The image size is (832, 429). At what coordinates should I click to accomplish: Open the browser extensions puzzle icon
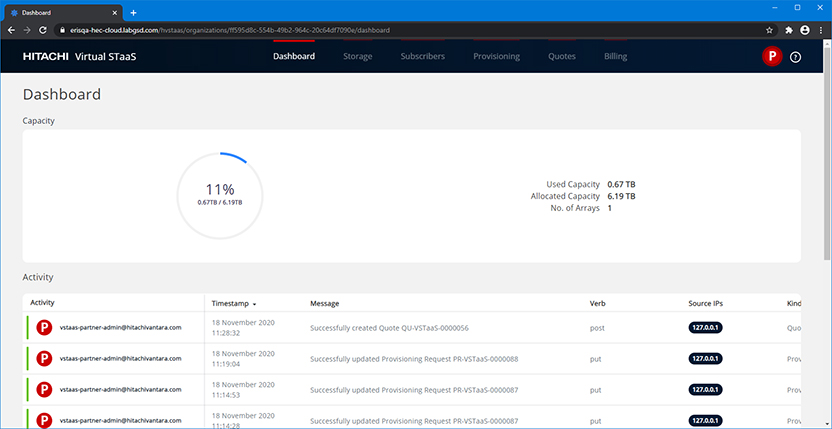pyautogui.click(x=789, y=30)
